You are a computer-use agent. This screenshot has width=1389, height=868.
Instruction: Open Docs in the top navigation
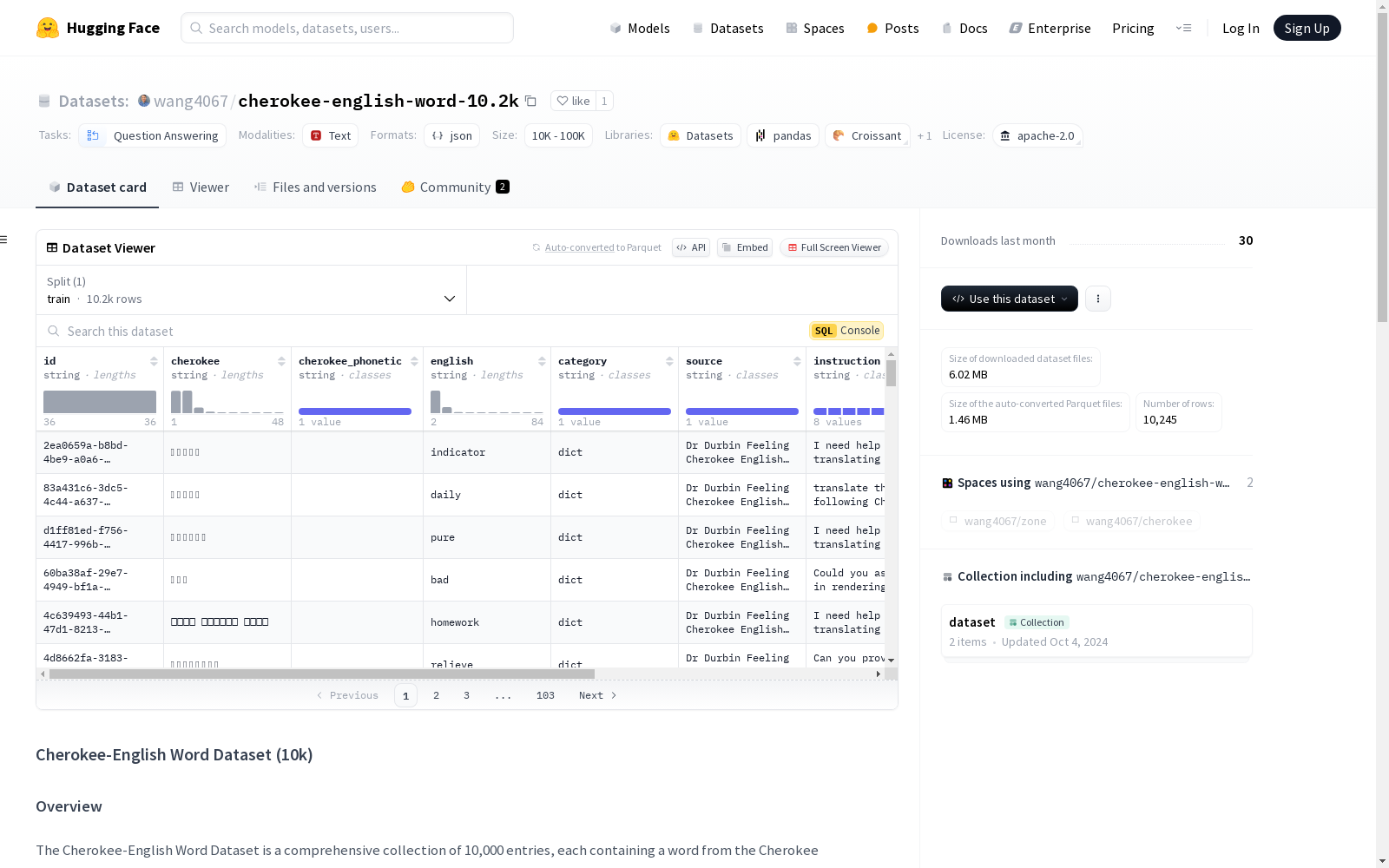coord(964,28)
